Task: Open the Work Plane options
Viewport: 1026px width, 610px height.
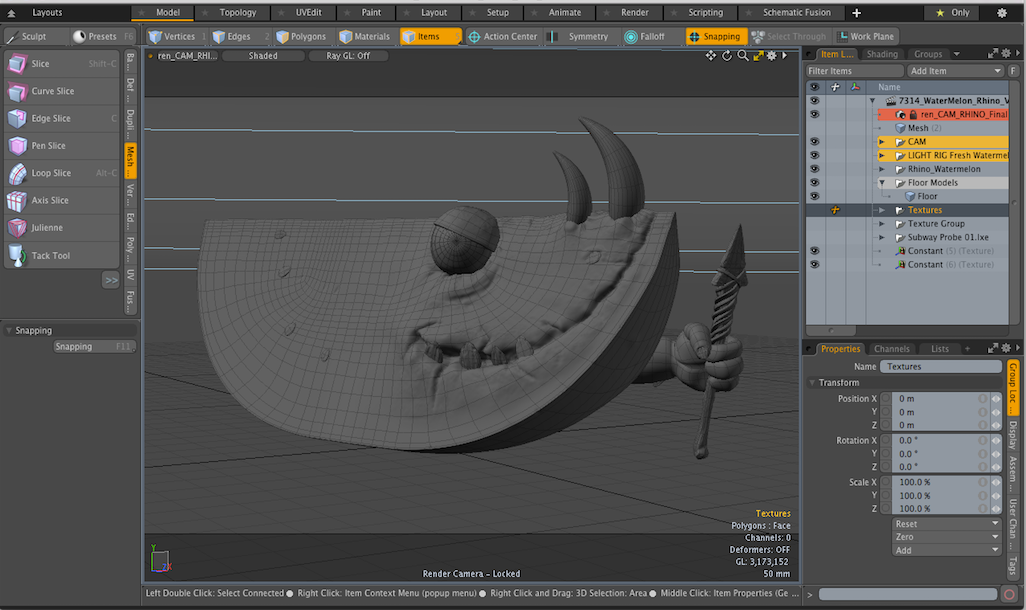Action: coord(866,37)
